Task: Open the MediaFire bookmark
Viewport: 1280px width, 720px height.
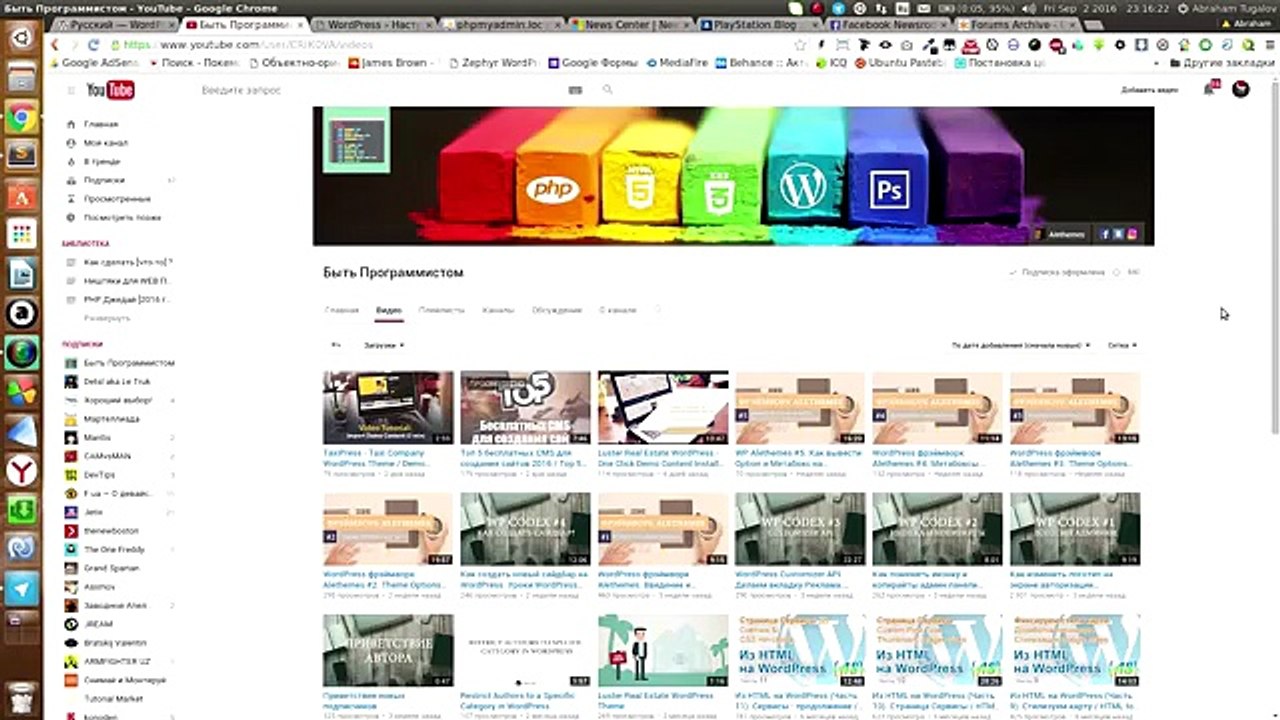Action: click(x=677, y=62)
